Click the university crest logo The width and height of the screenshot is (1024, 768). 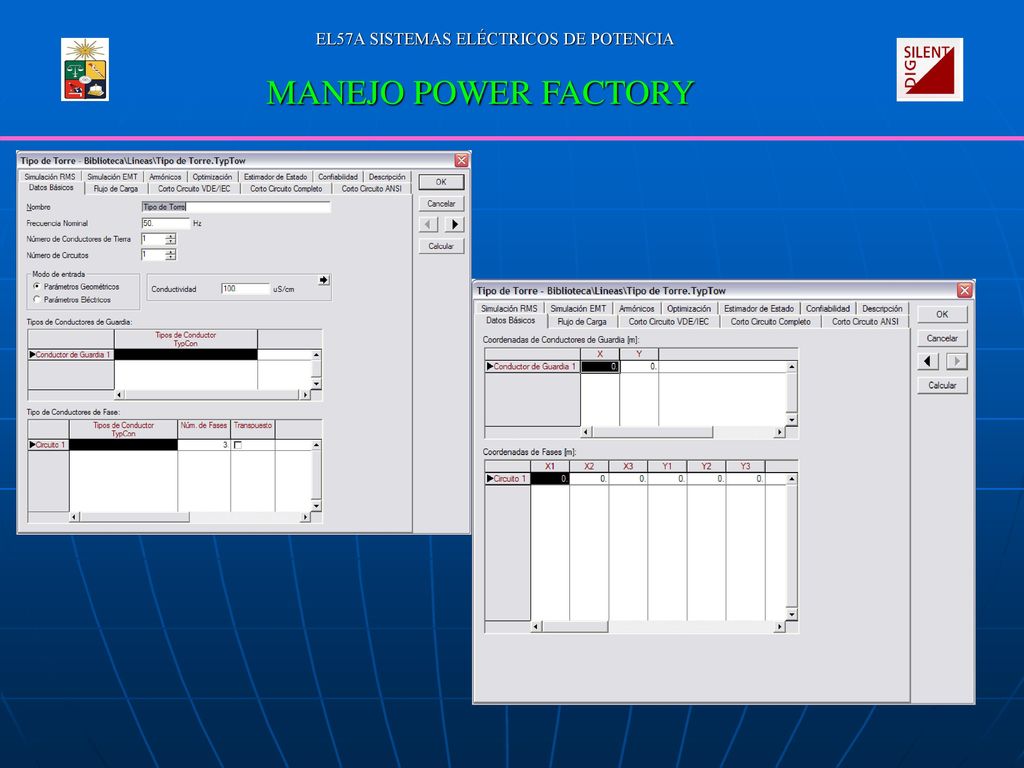(85, 69)
